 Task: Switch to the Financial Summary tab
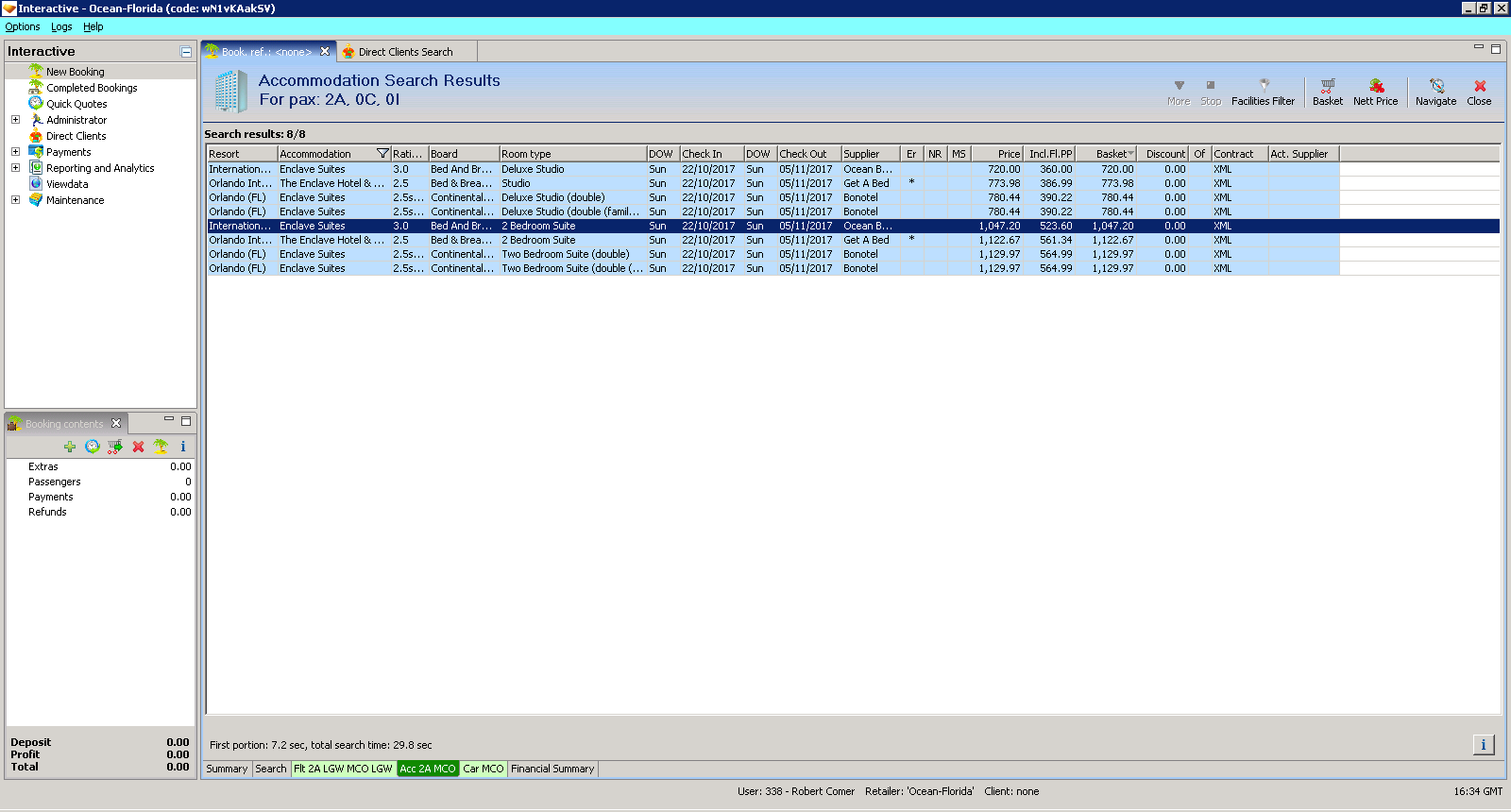click(x=552, y=769)
